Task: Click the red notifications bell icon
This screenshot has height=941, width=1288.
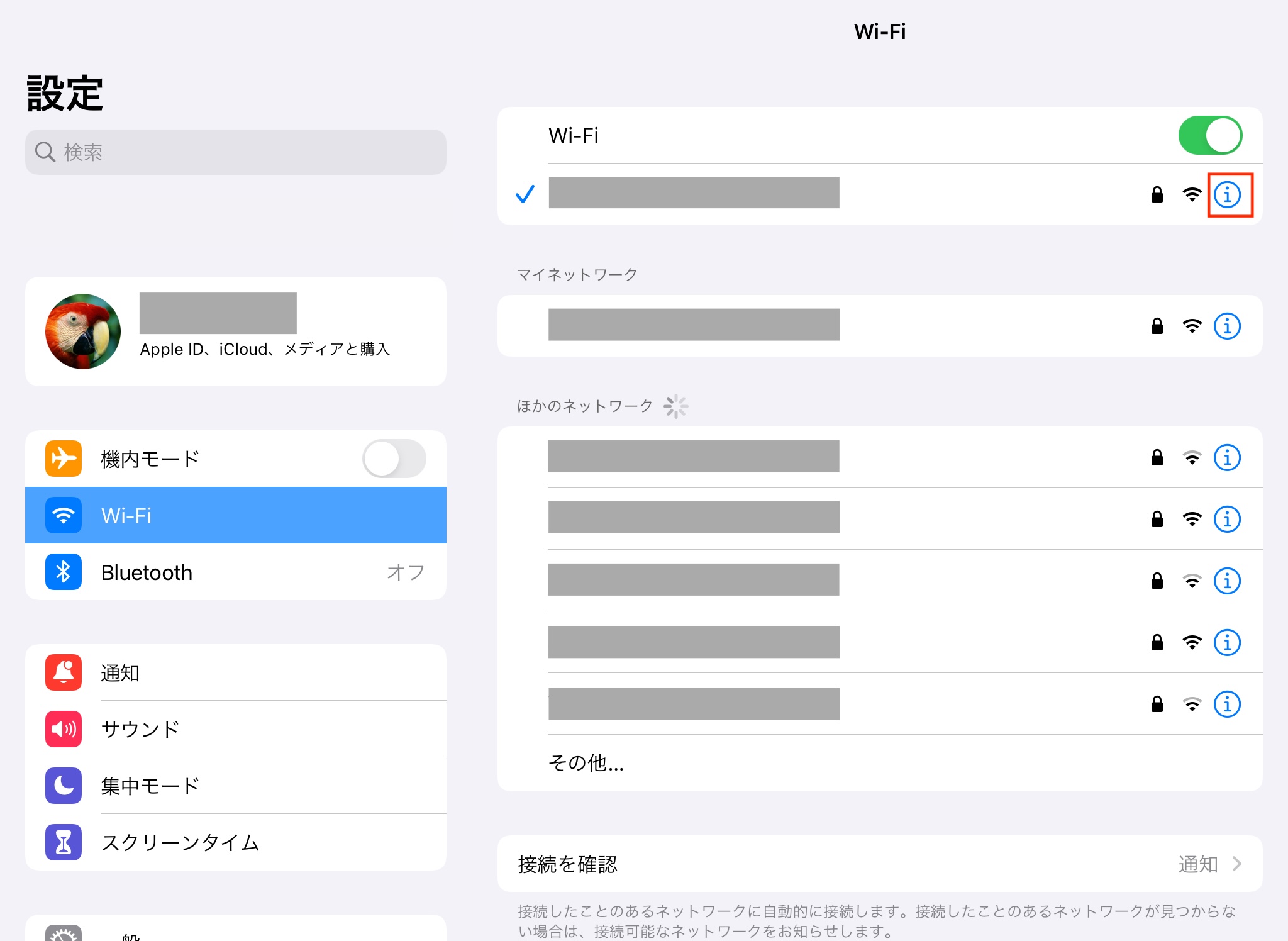Action: point(64,672)
